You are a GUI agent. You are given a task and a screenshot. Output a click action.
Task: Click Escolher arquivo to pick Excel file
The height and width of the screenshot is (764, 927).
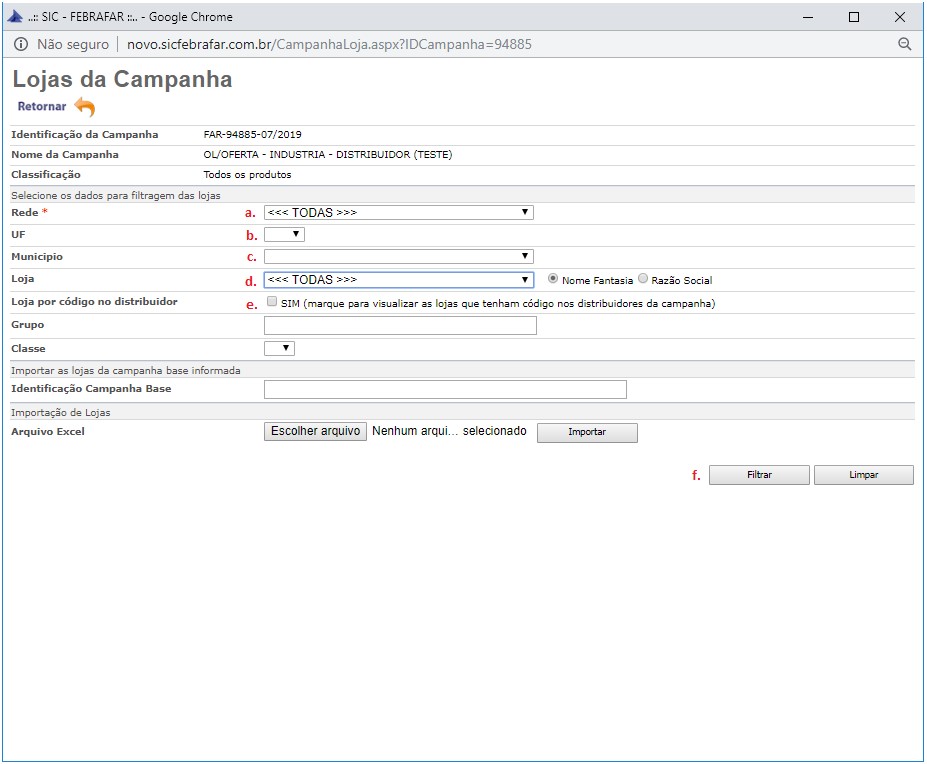pos(315,431)
